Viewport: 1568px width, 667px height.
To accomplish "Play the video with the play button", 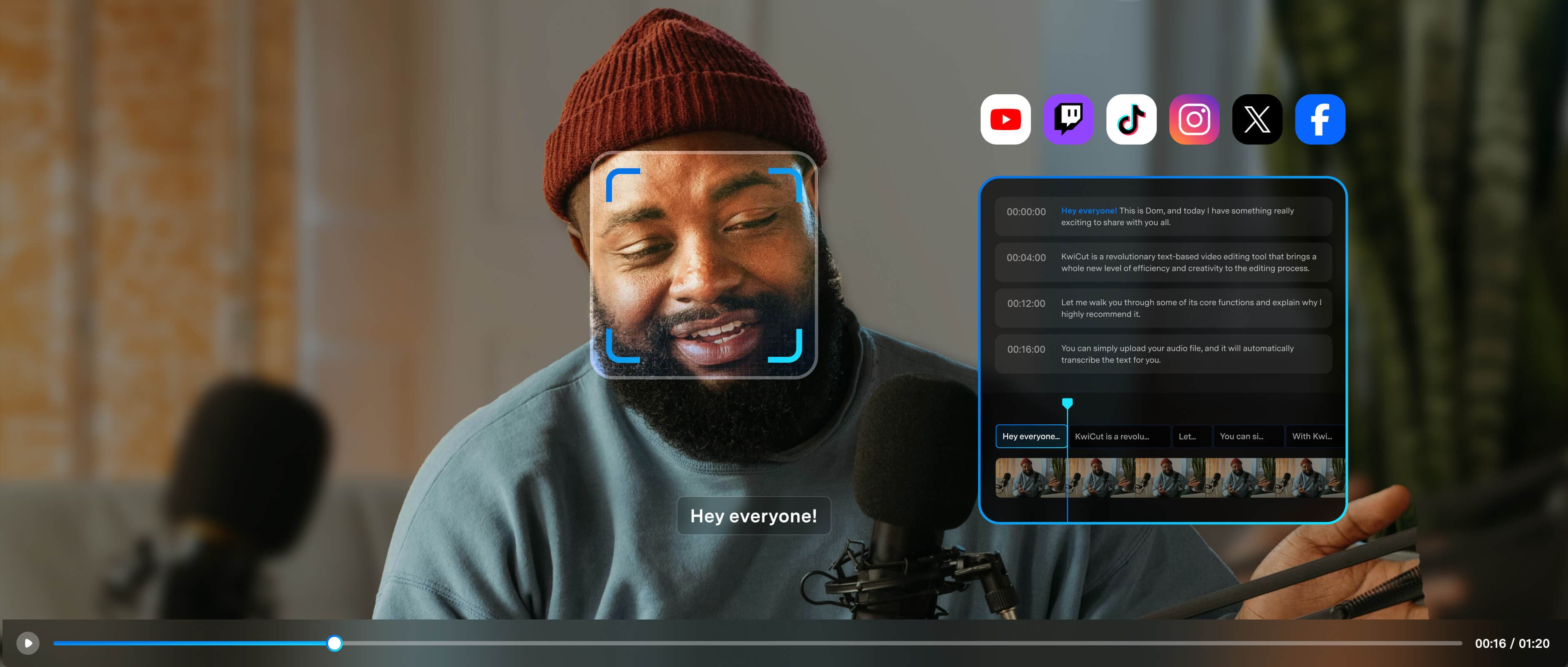I will 28,643.
